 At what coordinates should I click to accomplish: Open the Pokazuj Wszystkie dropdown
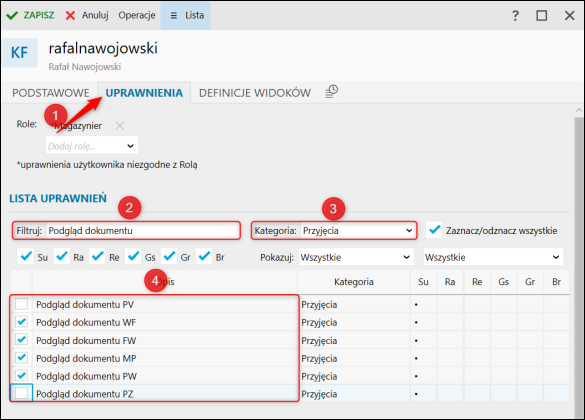356,257
